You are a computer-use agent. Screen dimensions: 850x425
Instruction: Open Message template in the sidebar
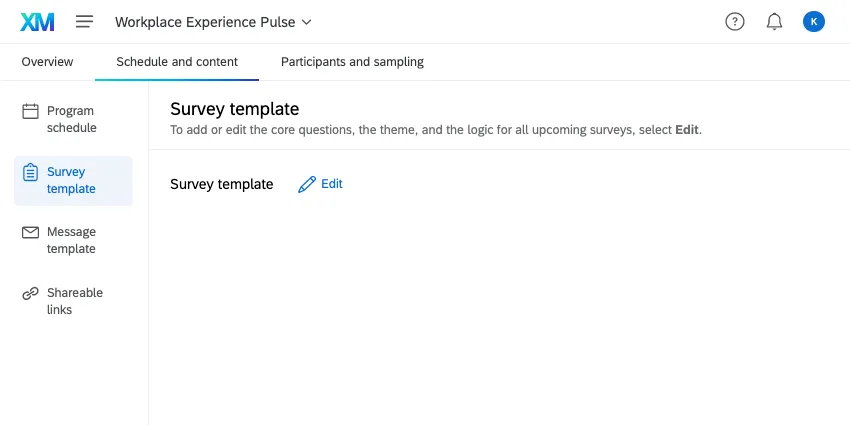click(72, 241)
